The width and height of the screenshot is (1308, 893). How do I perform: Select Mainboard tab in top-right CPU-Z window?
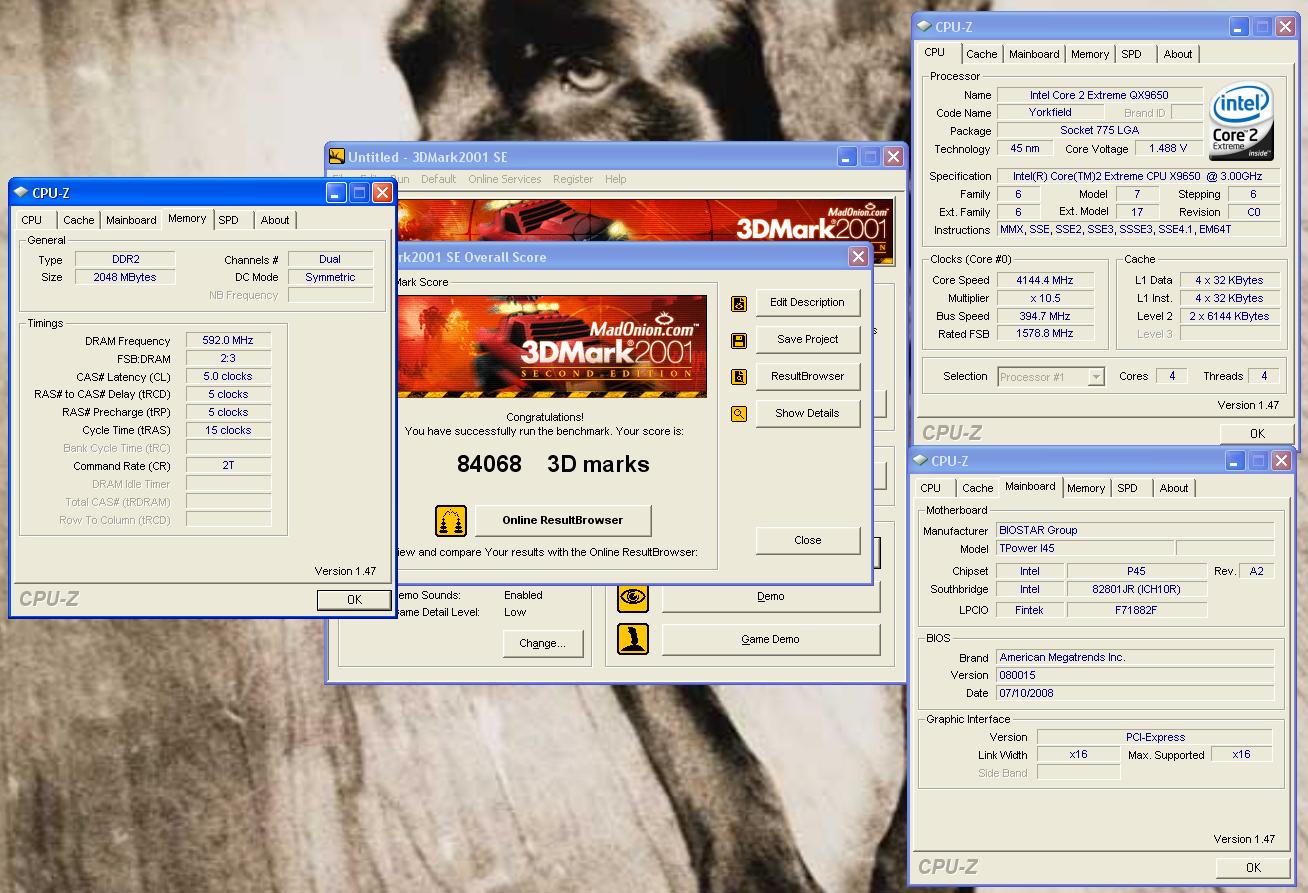1034,54
